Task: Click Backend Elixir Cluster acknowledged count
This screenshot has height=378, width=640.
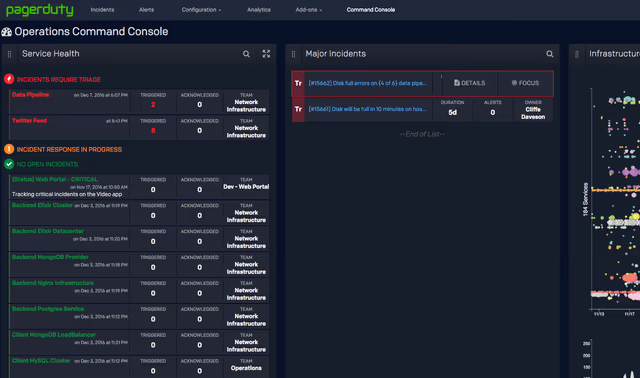Action: [x=200, y=216]
